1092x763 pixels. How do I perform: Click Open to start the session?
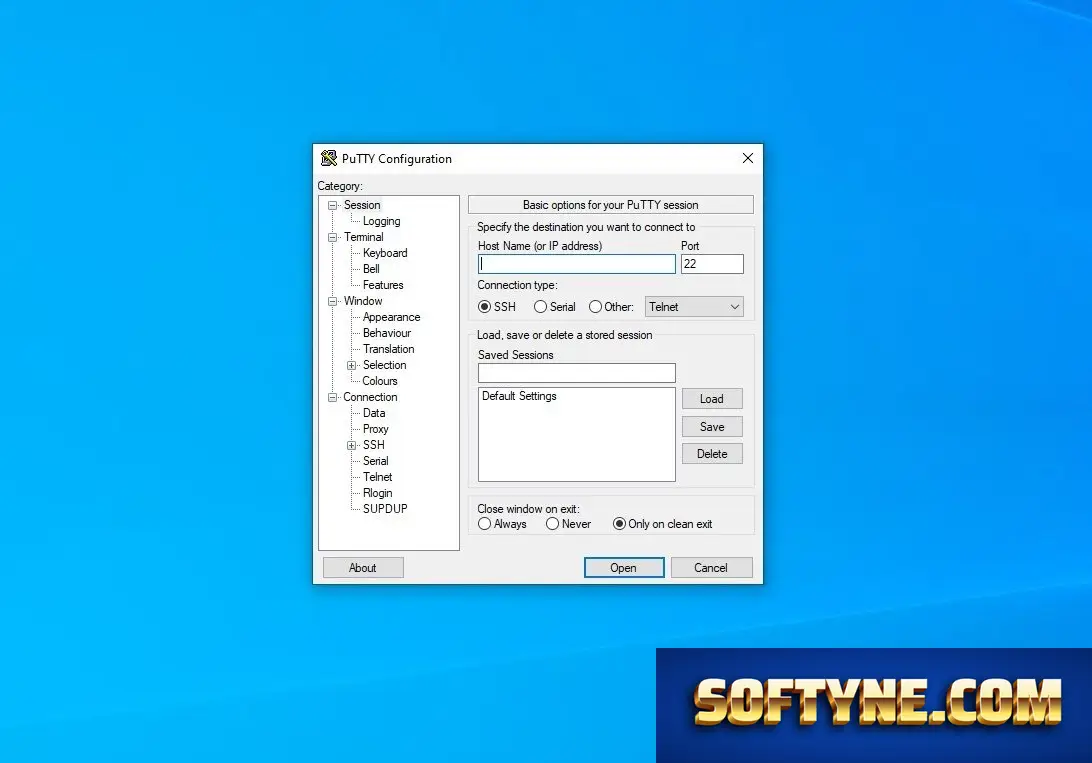tap(624, 568)
